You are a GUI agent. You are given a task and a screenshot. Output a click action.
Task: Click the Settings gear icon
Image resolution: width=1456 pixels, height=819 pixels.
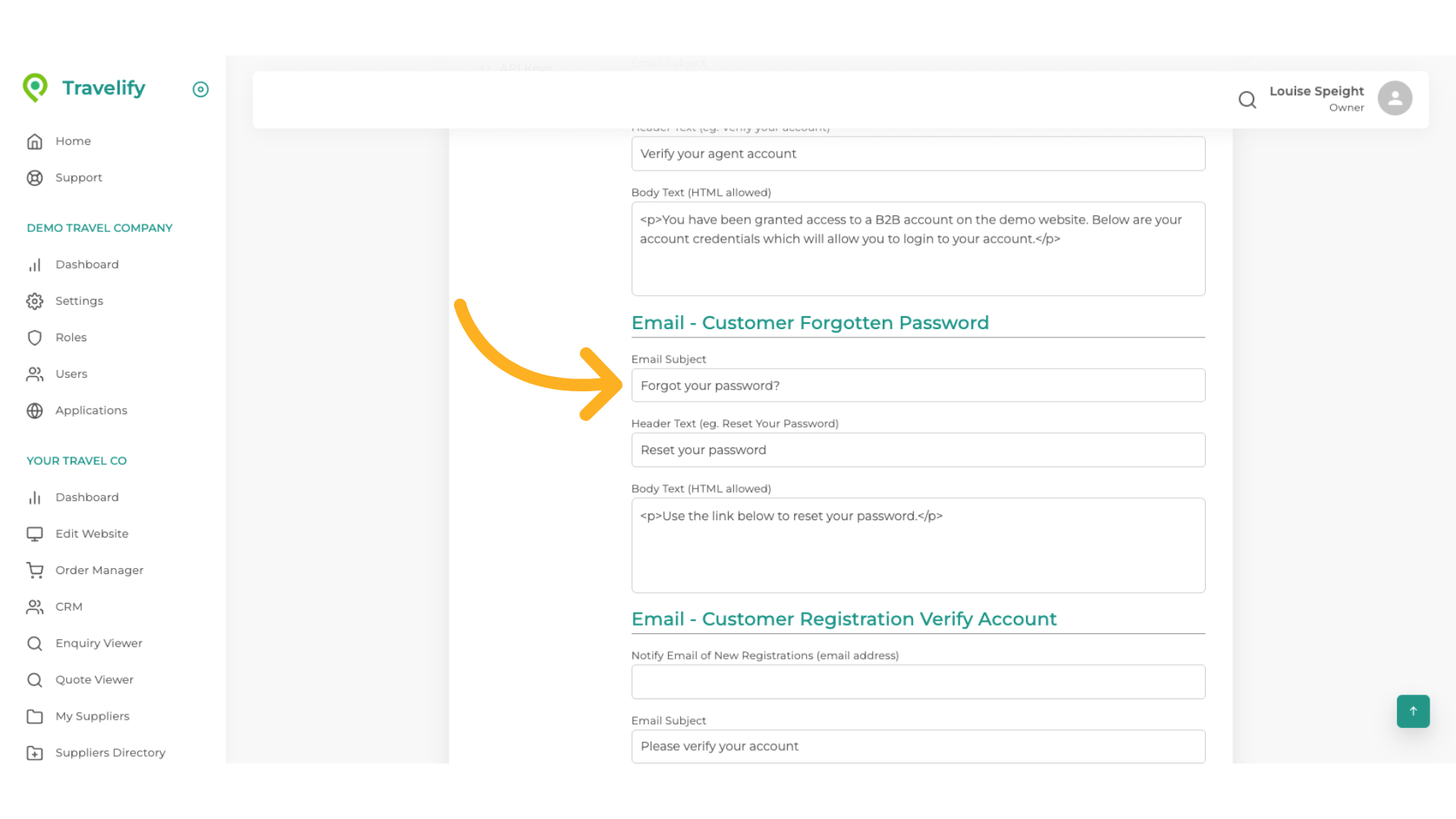coord(35,301)
